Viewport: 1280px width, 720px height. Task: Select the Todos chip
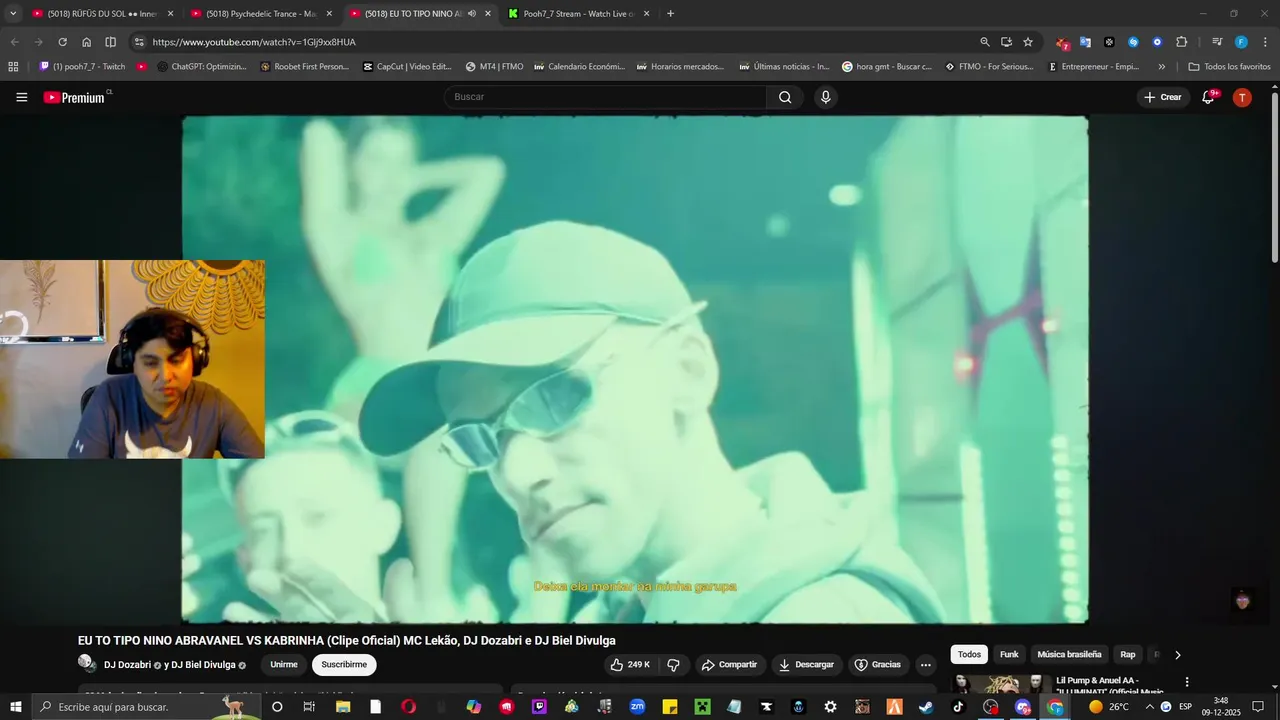[x=969, y=655]
